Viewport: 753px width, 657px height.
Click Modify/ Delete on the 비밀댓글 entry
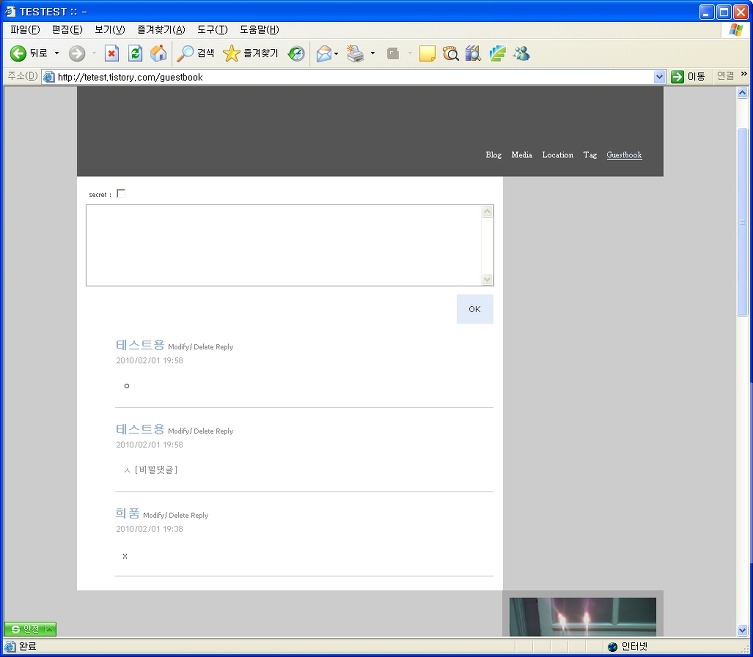191,431
